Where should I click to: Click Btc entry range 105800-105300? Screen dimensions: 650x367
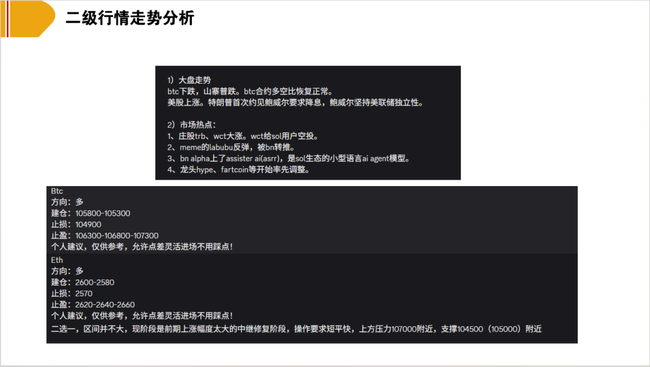click(103, 213)
